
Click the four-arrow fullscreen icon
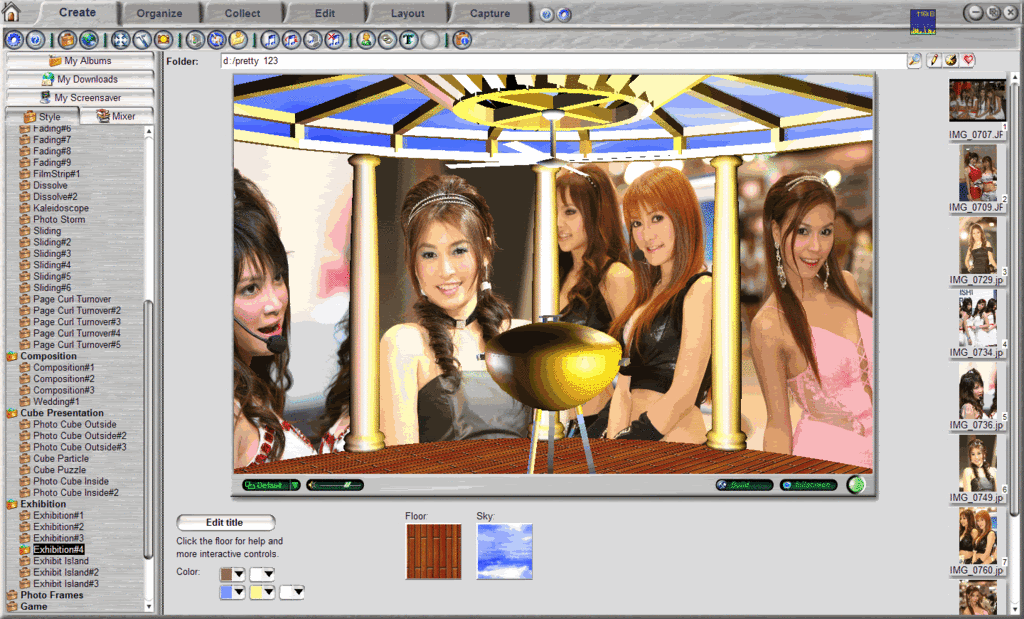pos(121,40)
